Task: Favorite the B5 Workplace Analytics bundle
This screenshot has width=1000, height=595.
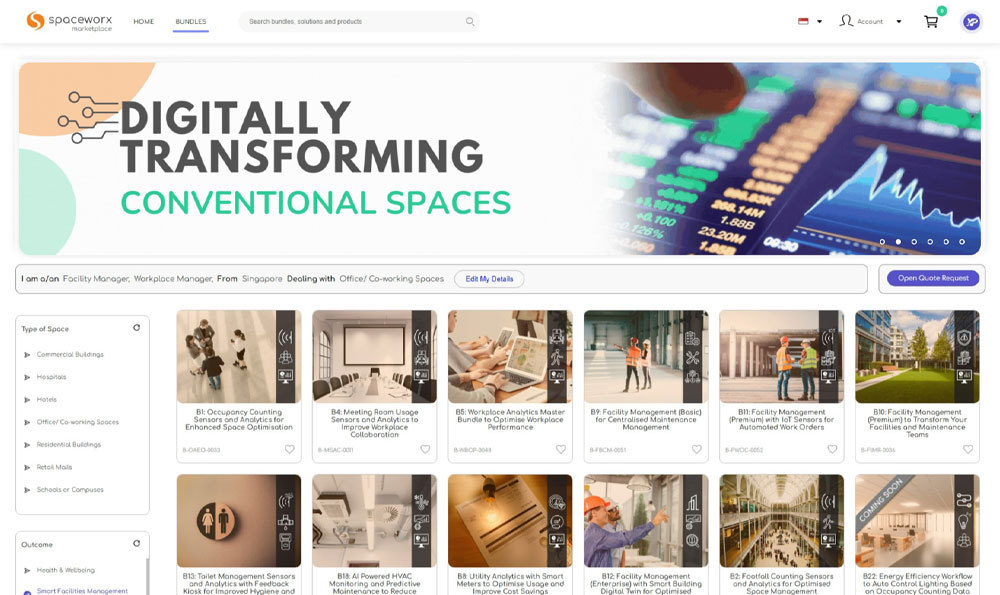Action: coord(561,450)
